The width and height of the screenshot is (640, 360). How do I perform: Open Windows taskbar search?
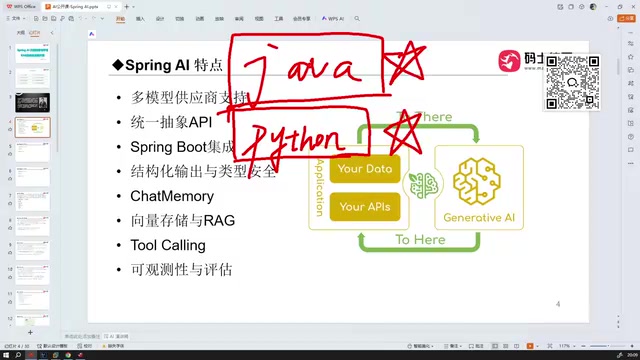click(x=18, y=355)
